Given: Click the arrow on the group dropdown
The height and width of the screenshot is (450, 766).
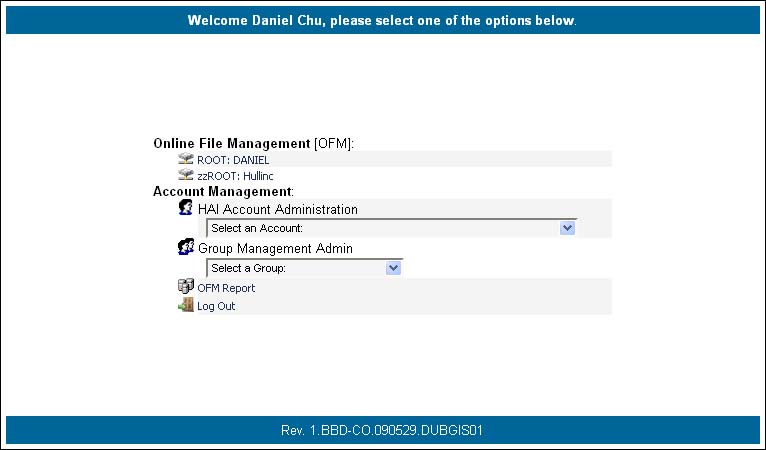Looking at the screenshot, I should pos(393,268).
